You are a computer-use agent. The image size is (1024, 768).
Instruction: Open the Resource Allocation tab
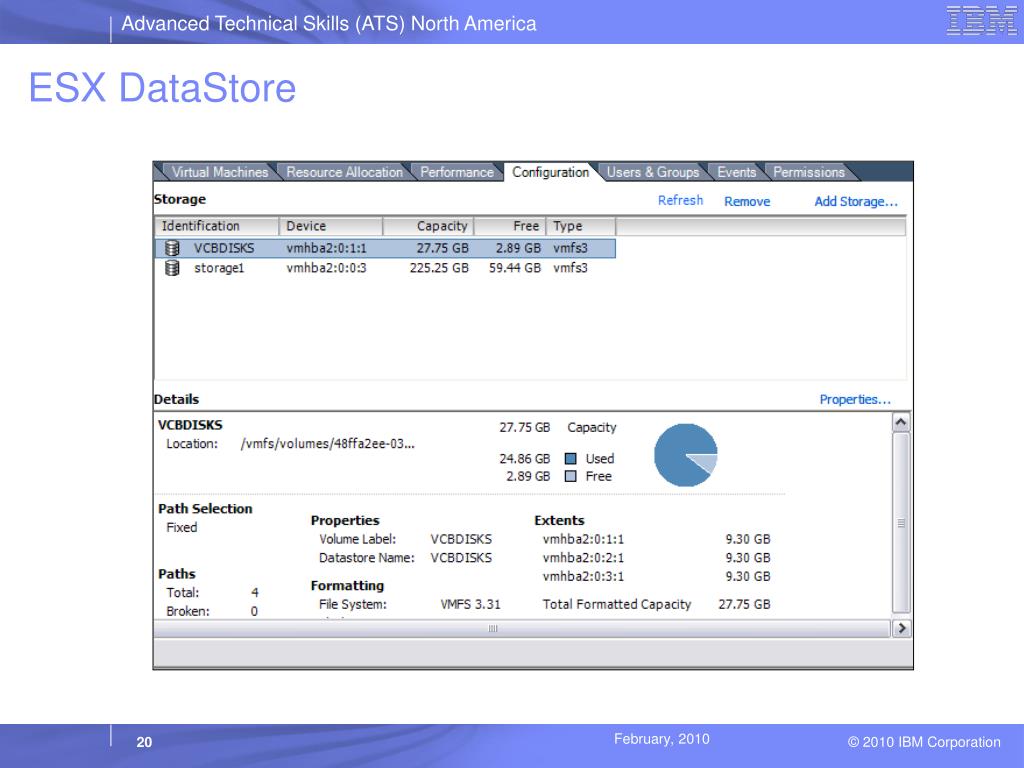tap(344, 172)
